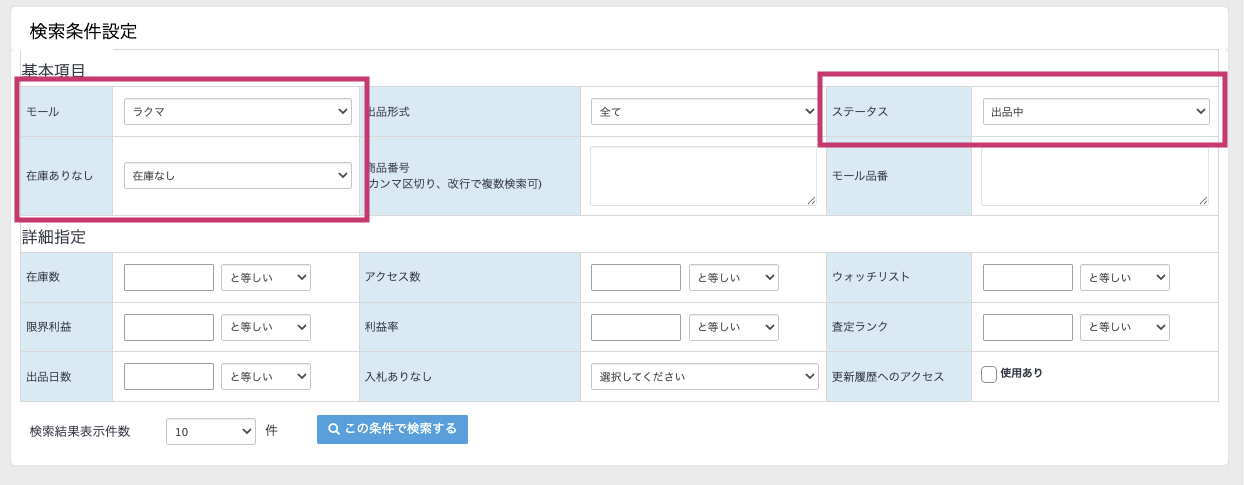The image size is (1244, 485).
Task: Expand the 査定ランク comparison operator dropdown
Action: click(1124, 327)
